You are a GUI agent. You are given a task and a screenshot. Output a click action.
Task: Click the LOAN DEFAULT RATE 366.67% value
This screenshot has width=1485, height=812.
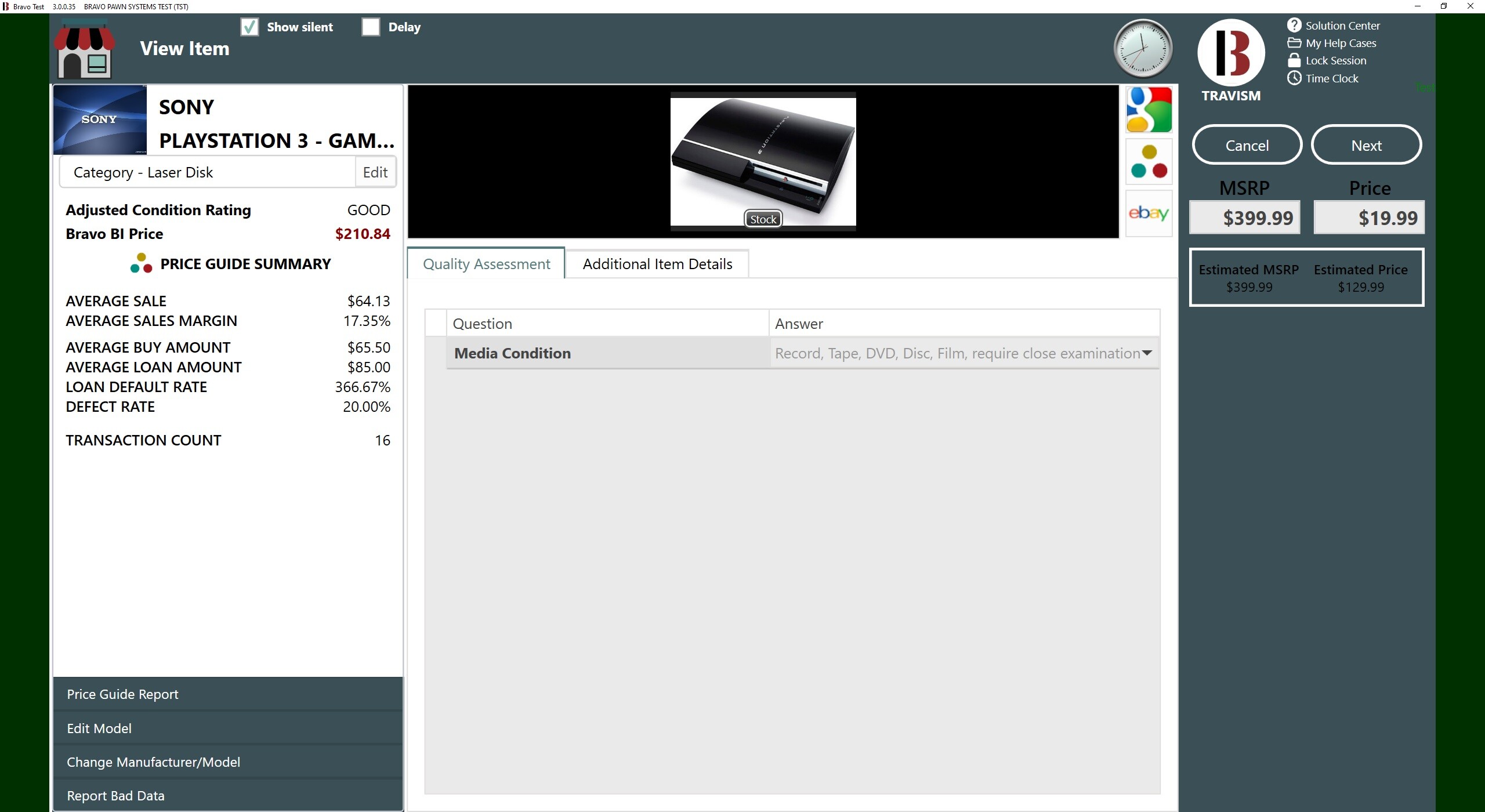tap(363, 387)
